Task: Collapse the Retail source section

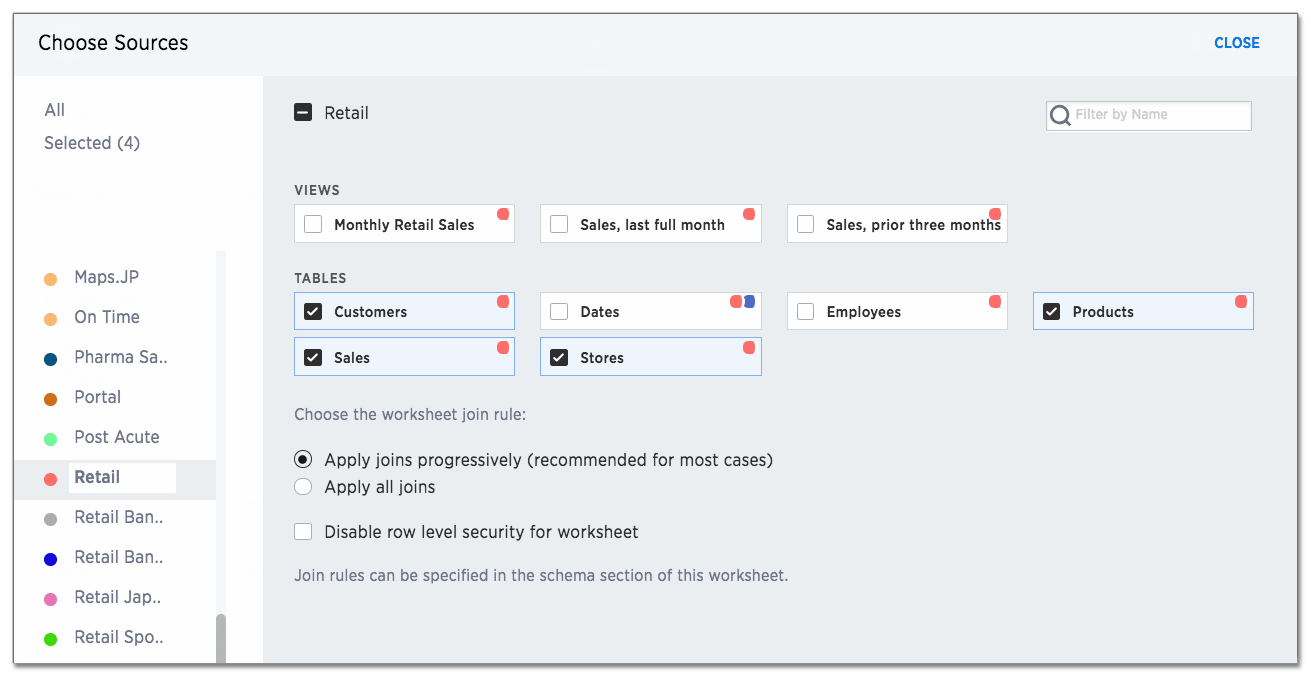Action: tap(303, 112)
